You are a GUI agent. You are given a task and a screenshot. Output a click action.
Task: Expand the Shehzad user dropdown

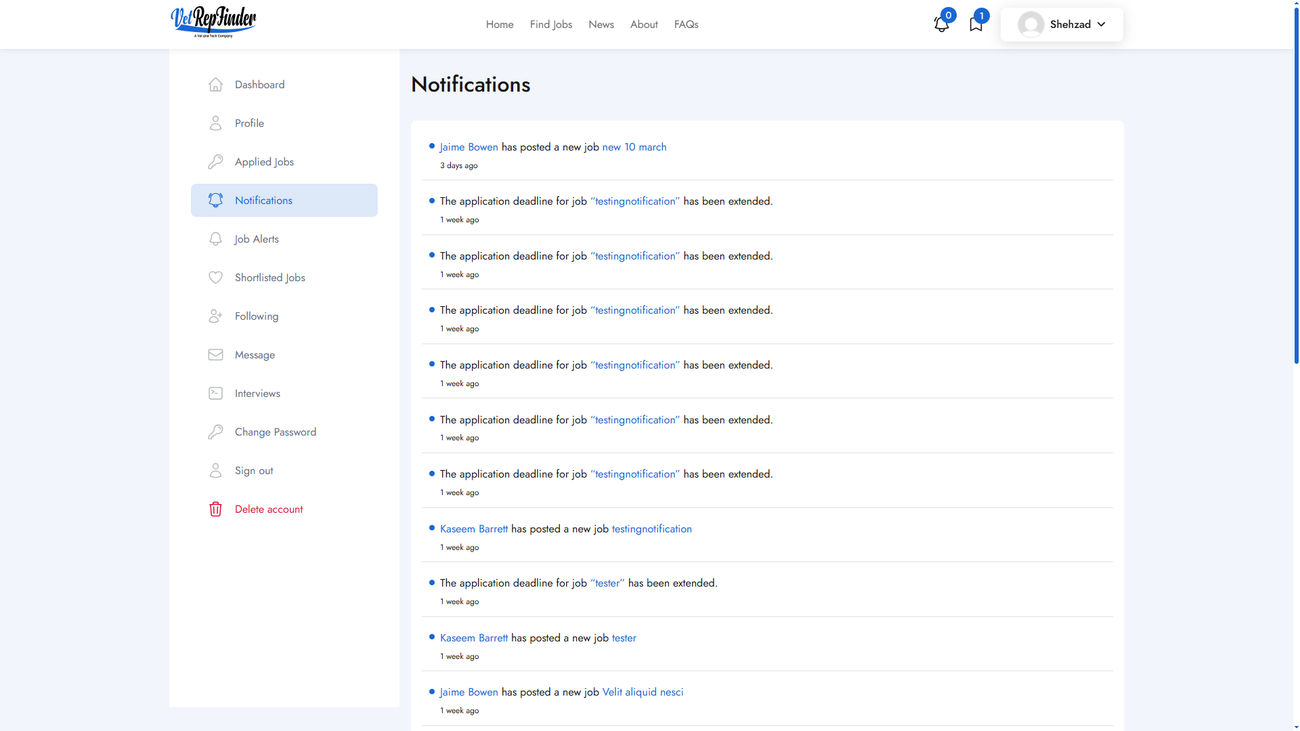pyautogui.click(x=1062, y=25)
